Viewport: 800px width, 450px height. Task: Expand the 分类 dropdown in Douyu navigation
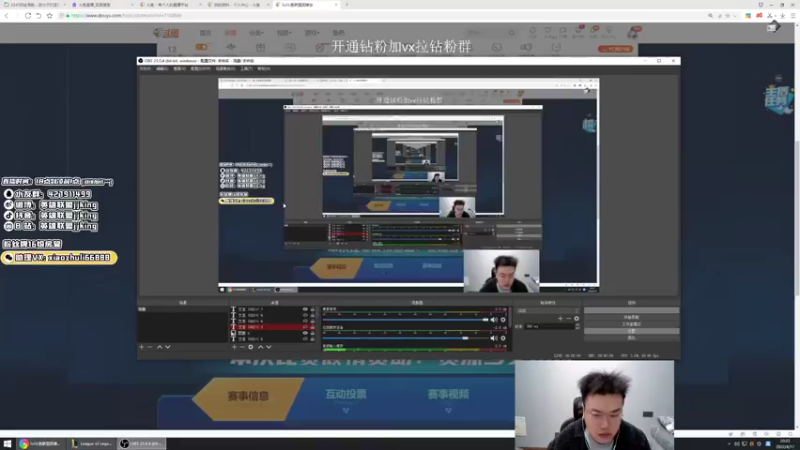tap(256, 33)
